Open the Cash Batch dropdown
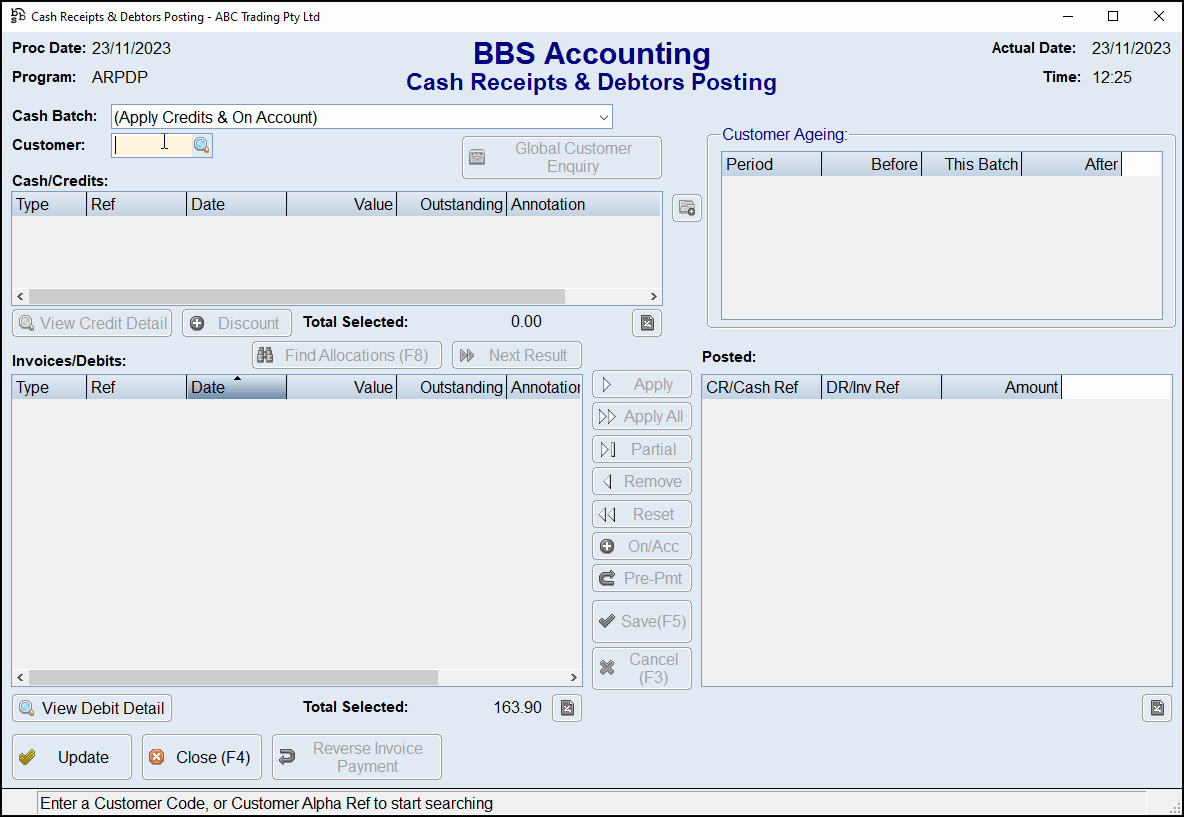This screenshot has width=1184, height=817. pyautogui.click(x=603, y=117)
